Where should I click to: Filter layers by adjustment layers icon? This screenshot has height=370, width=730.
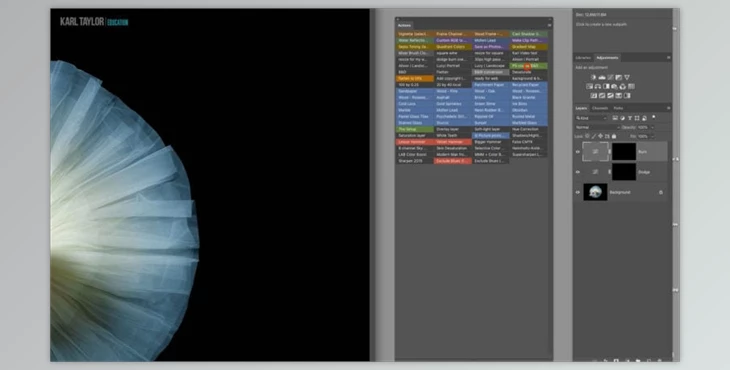(622, 118)
